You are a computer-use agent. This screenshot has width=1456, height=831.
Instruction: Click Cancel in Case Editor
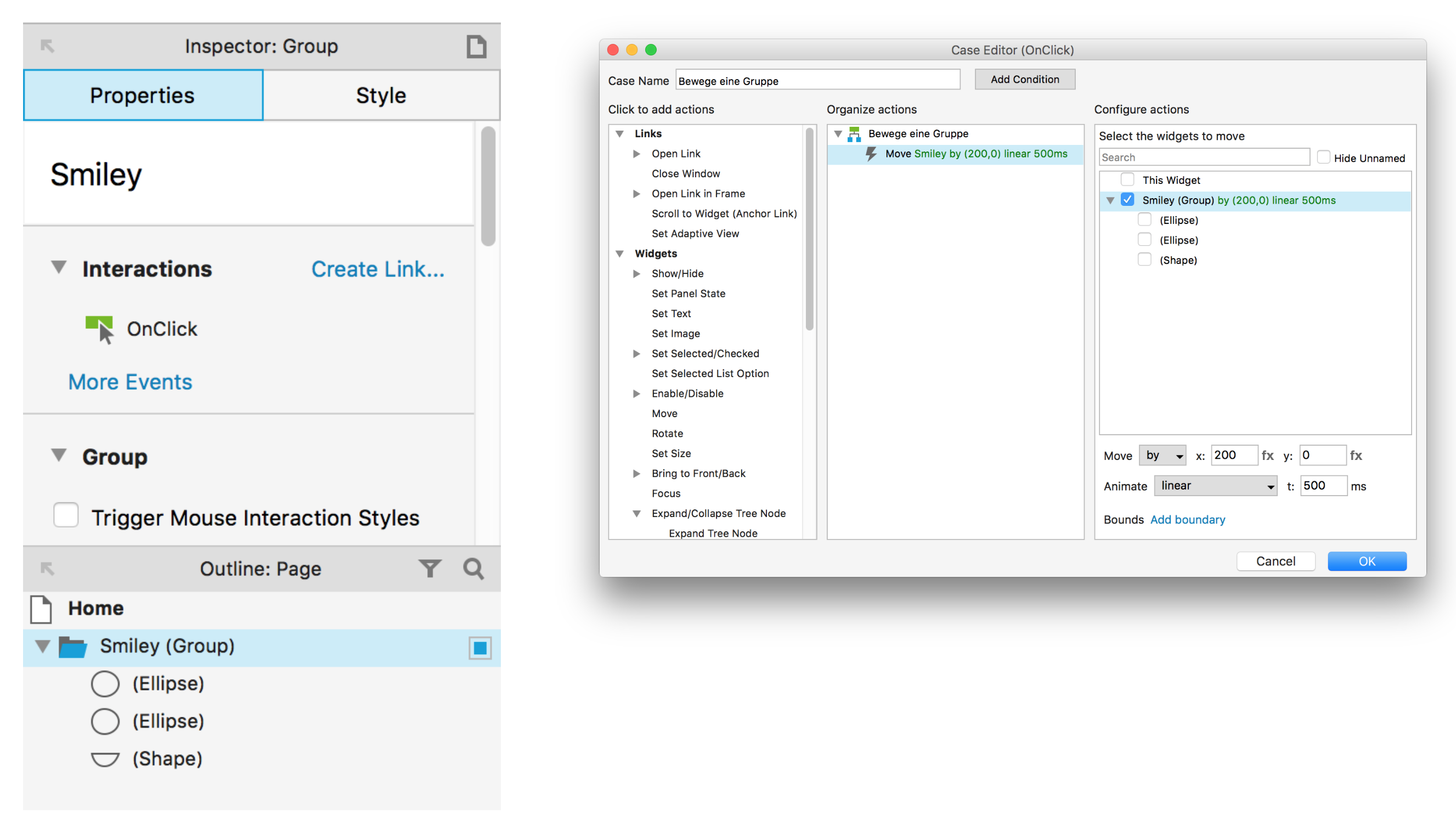click(x=1275, y=561)
